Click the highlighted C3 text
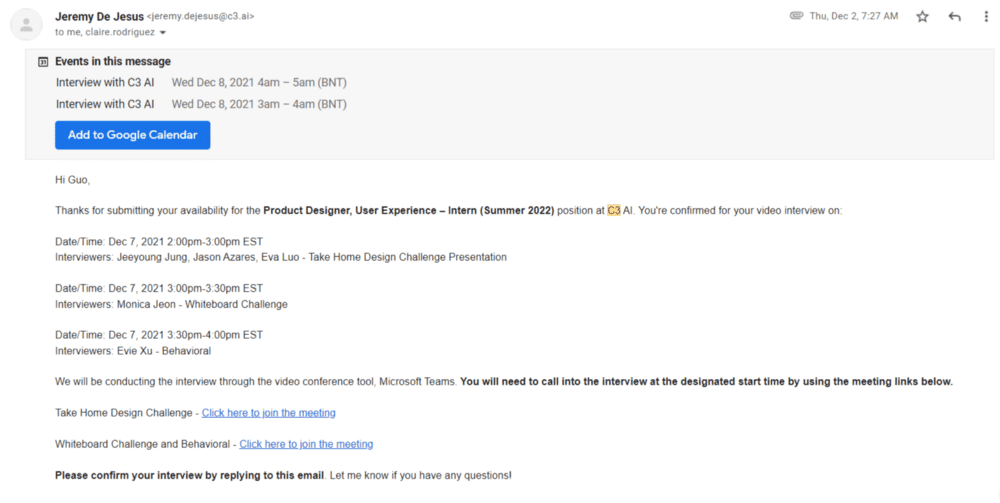The height and width of the screenshot is (503, 1000). click(614, 210)
